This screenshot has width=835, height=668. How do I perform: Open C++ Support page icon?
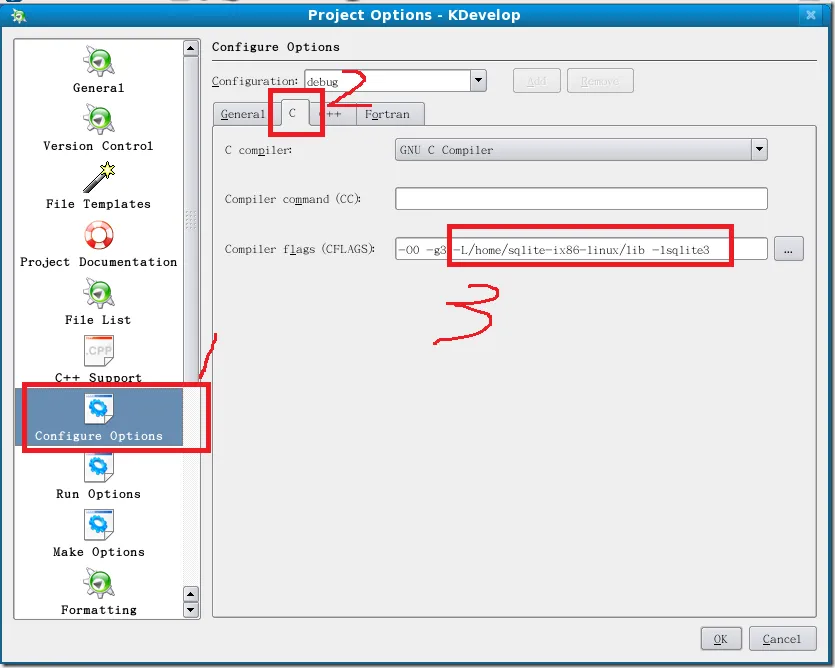point(99,351)
